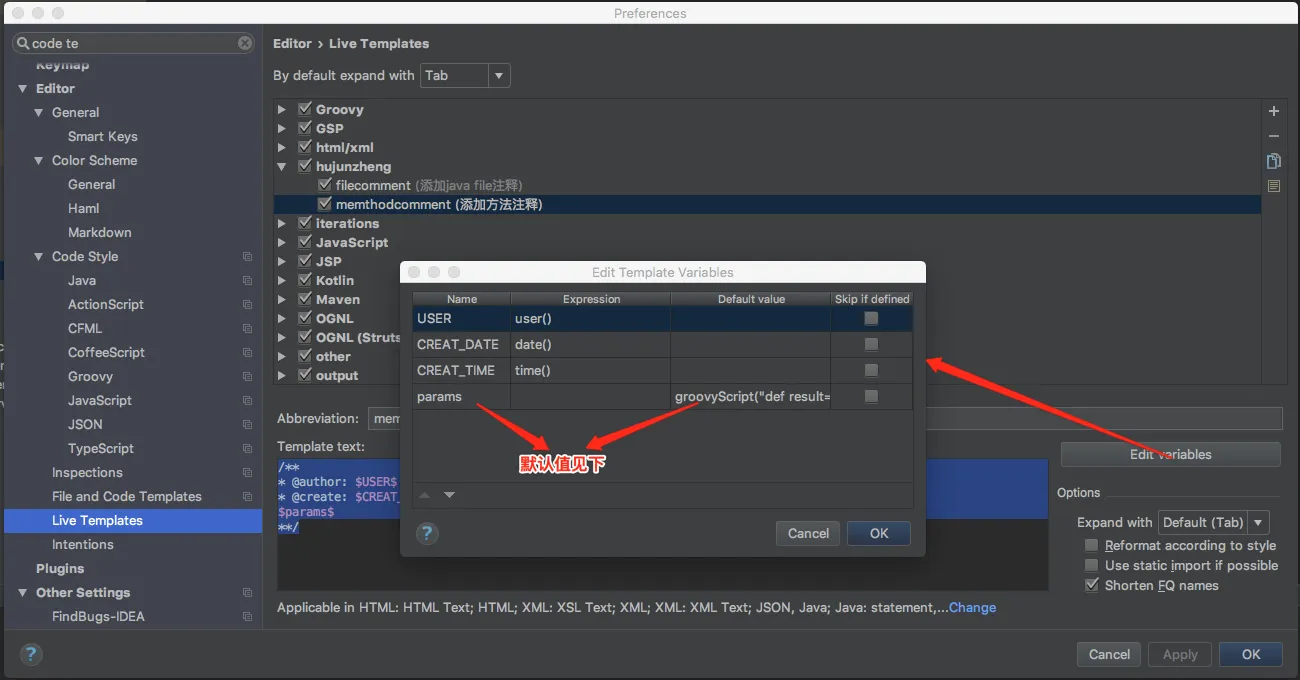Click the CREAT_TIME variable name cell
1300x680 pixels.
461,370
